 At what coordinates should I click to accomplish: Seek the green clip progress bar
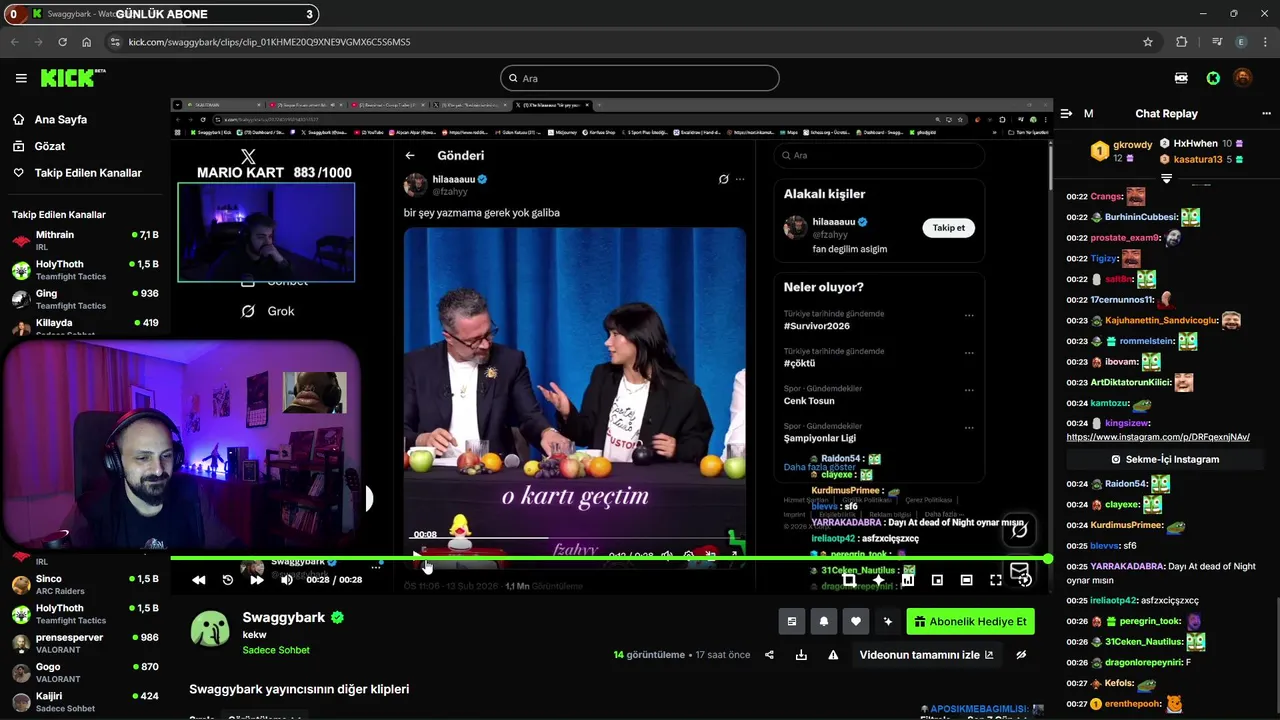[610, 558]
